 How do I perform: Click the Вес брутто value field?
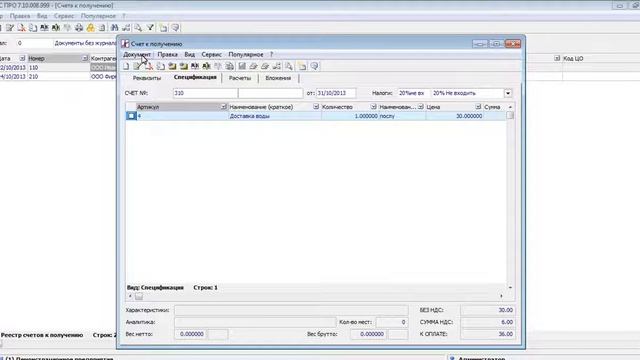tap(368, 334)
